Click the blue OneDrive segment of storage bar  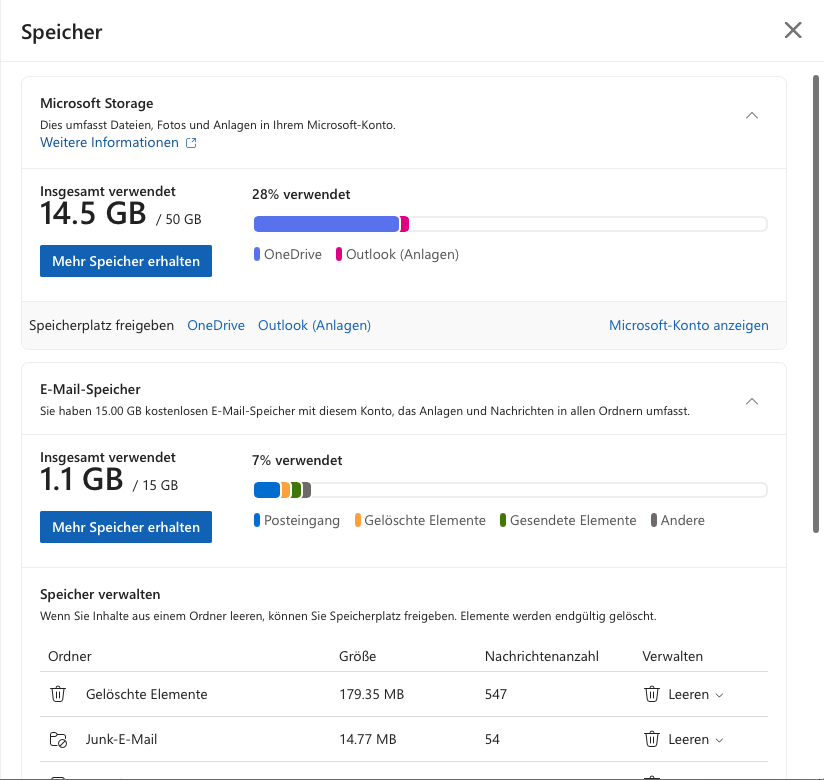[x=326, y=224]
